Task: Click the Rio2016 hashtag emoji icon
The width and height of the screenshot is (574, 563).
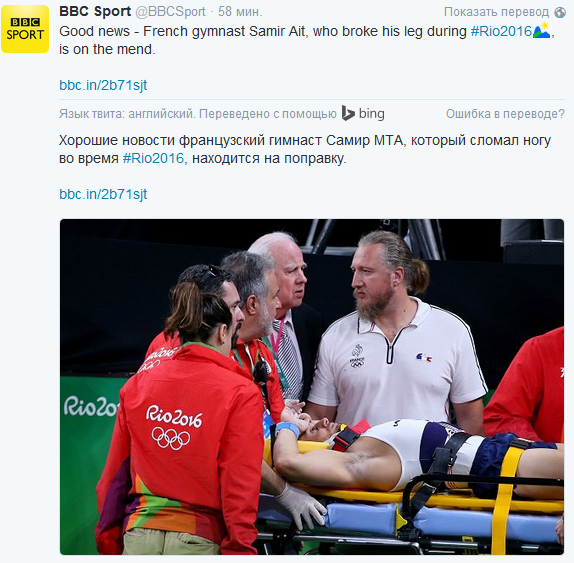Action: coord(541,30)
